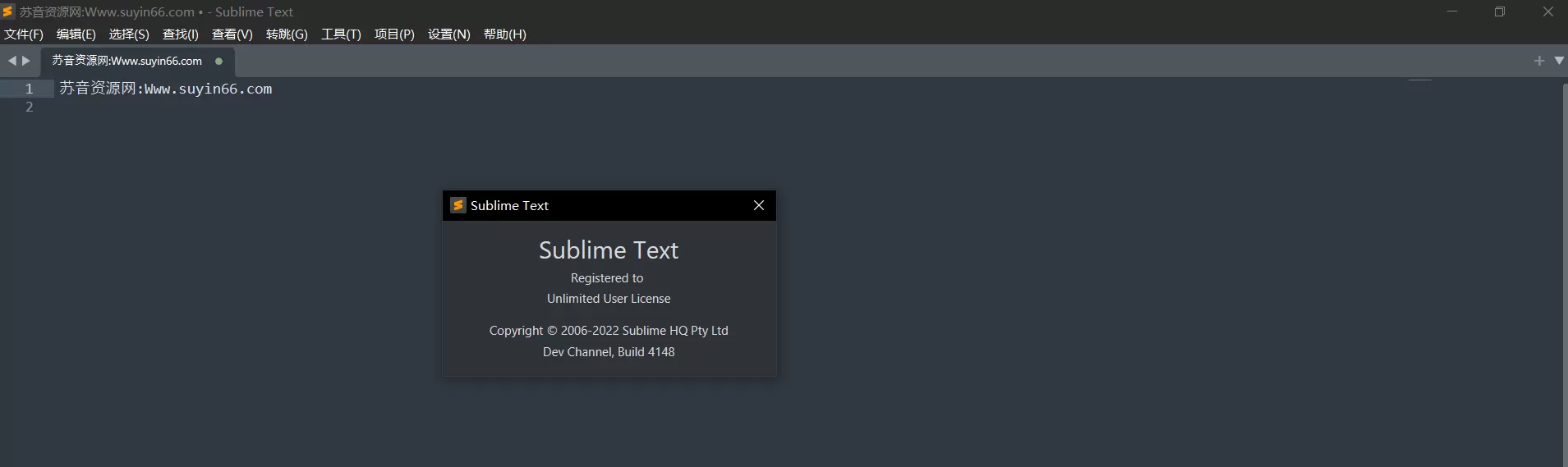Click the large 'Sublime Text' heading in dialog
1568x467 pixels.
point(609,250)
